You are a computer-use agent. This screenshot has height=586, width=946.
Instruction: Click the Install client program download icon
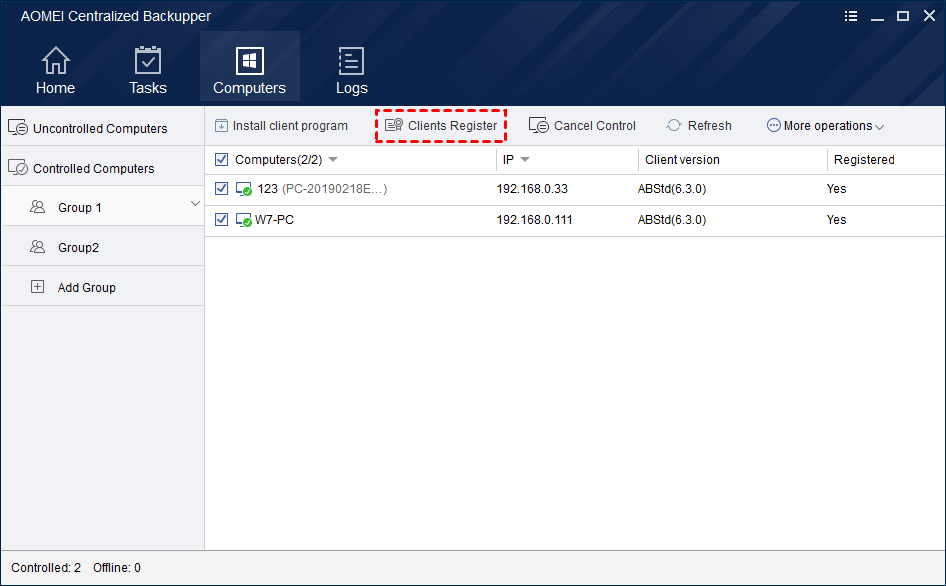point(221,126)
